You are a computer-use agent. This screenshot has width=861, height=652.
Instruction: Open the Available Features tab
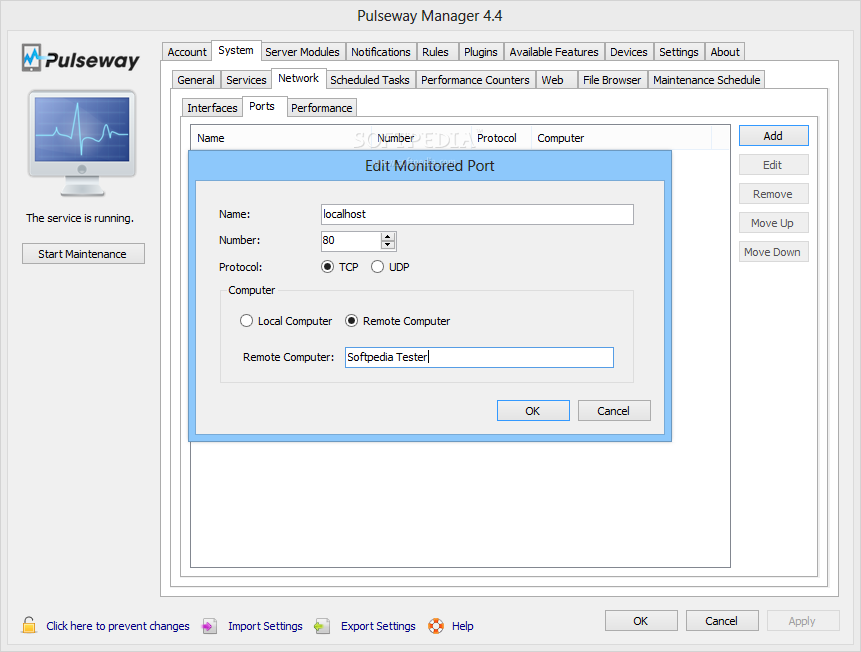554,52
